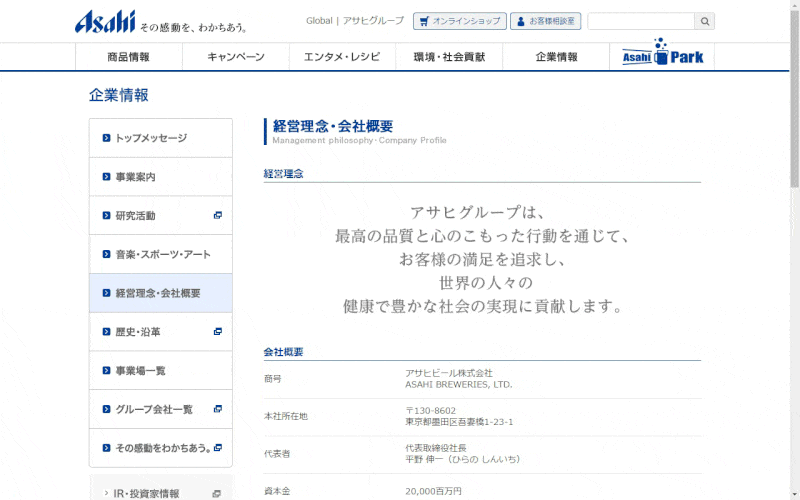This screenshot has width=800, height=500.
Task: Click the 本社所在地 row label
Action: 286,416
